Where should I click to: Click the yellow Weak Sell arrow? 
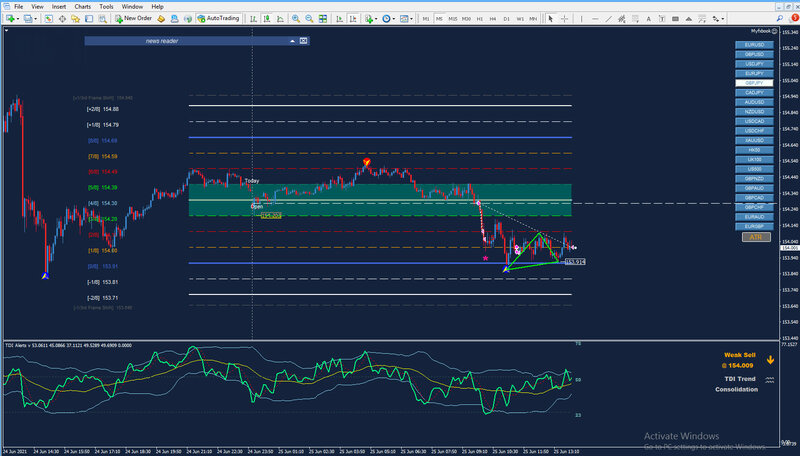click(x=770, y=360)
